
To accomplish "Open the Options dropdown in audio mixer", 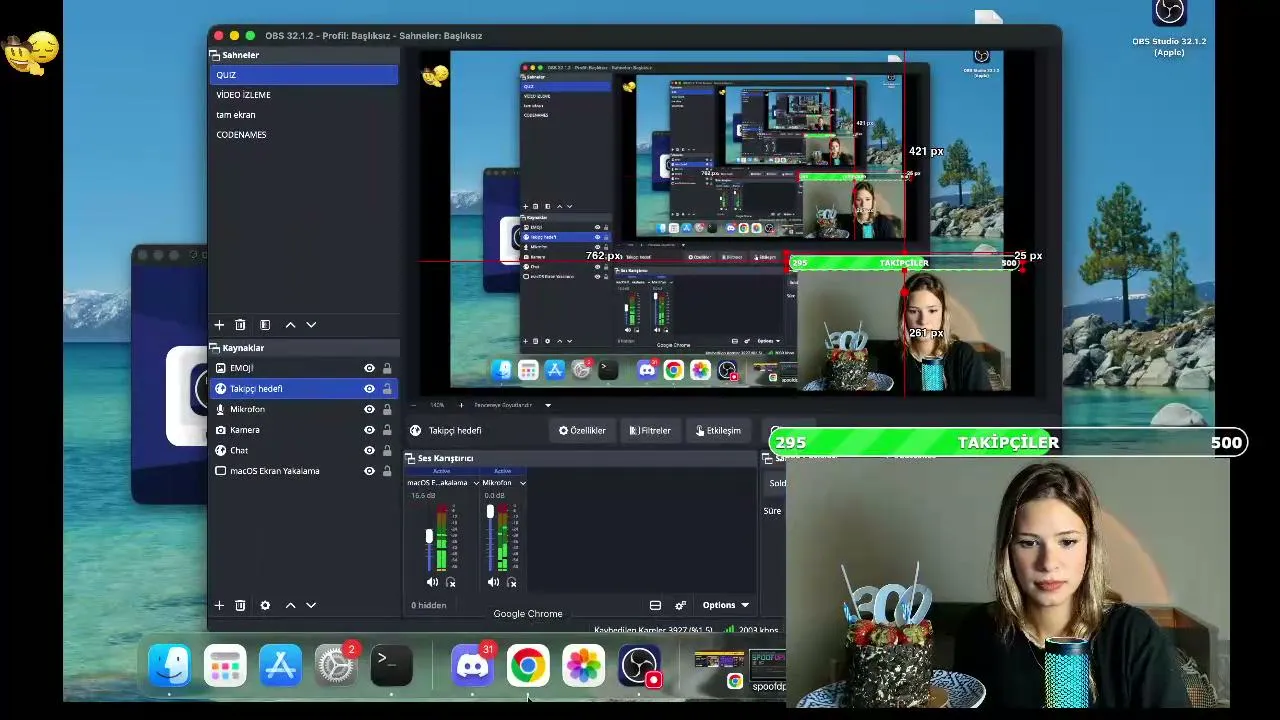I will [x=725, y=605].
